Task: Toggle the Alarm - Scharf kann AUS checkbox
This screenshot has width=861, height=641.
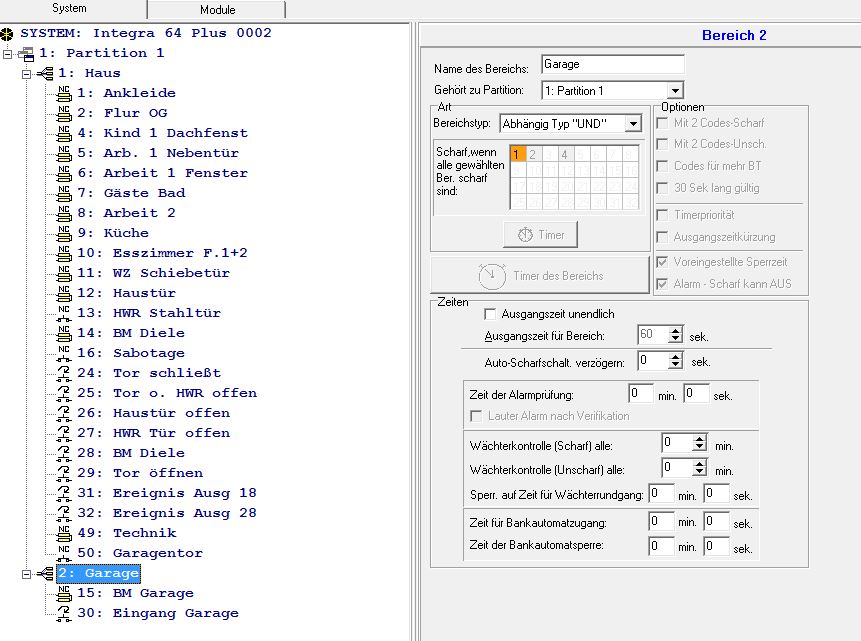Action: coord(664,284)
